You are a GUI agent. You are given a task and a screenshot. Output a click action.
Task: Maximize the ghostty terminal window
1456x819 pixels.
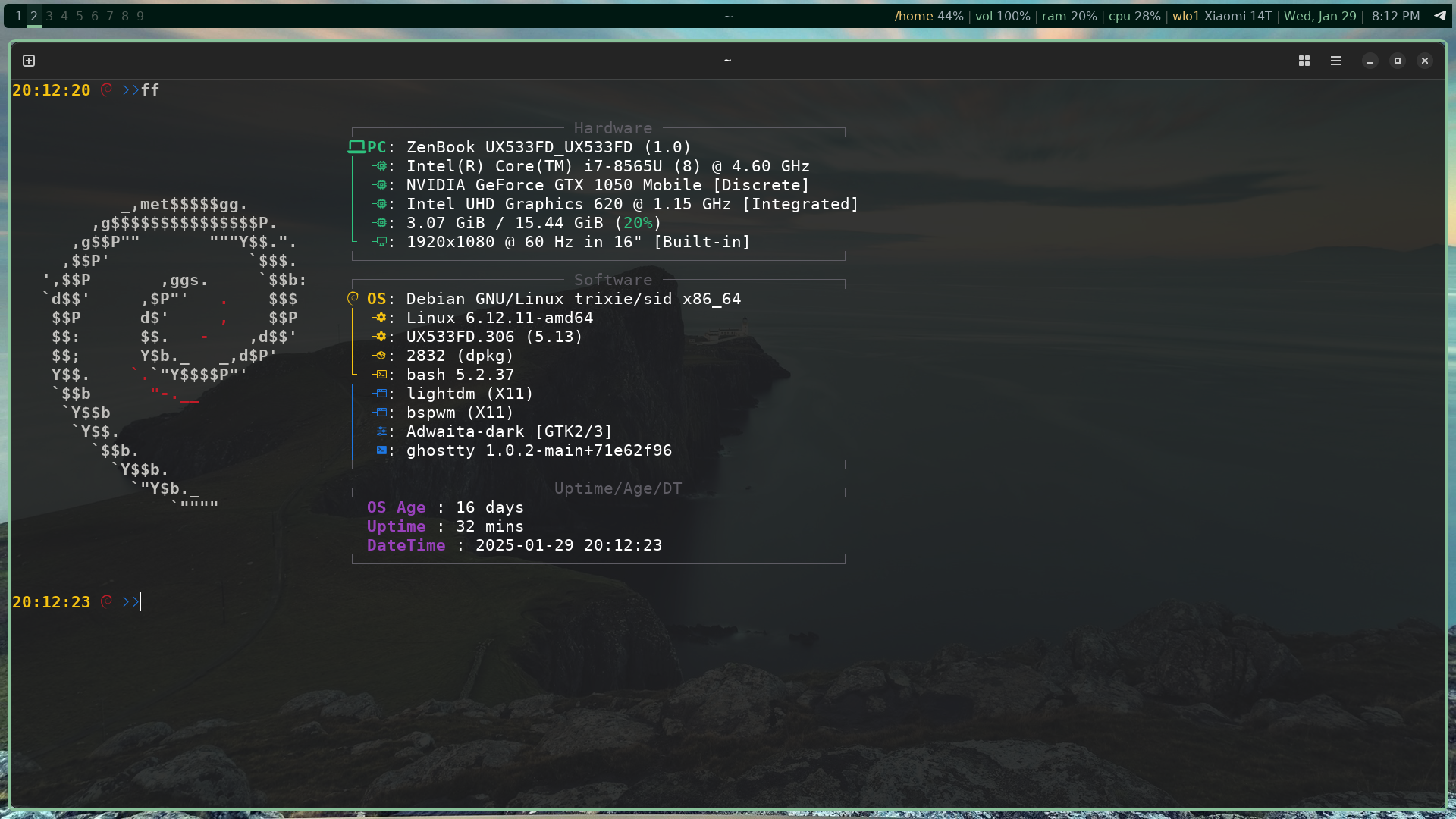point(1398,61)
